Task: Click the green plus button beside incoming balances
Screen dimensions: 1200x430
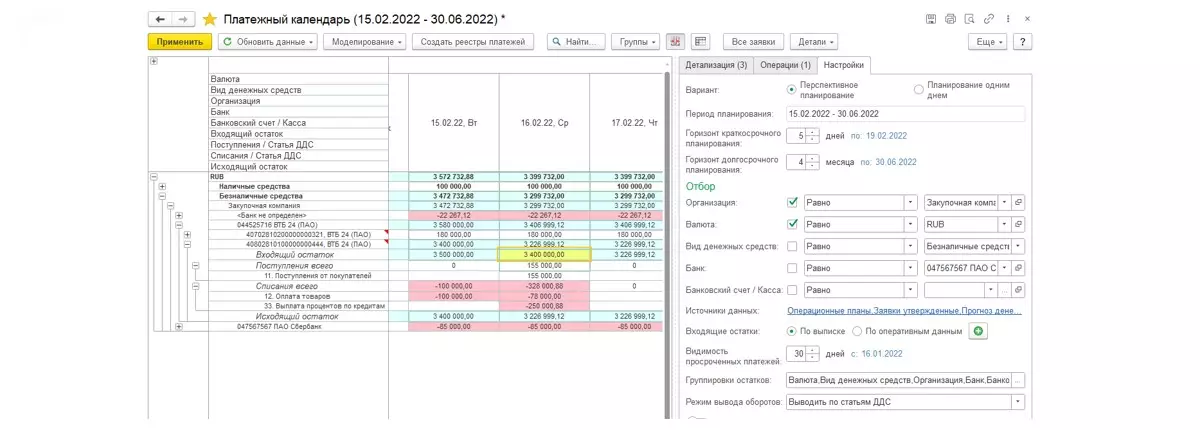Action: (978, 331)
